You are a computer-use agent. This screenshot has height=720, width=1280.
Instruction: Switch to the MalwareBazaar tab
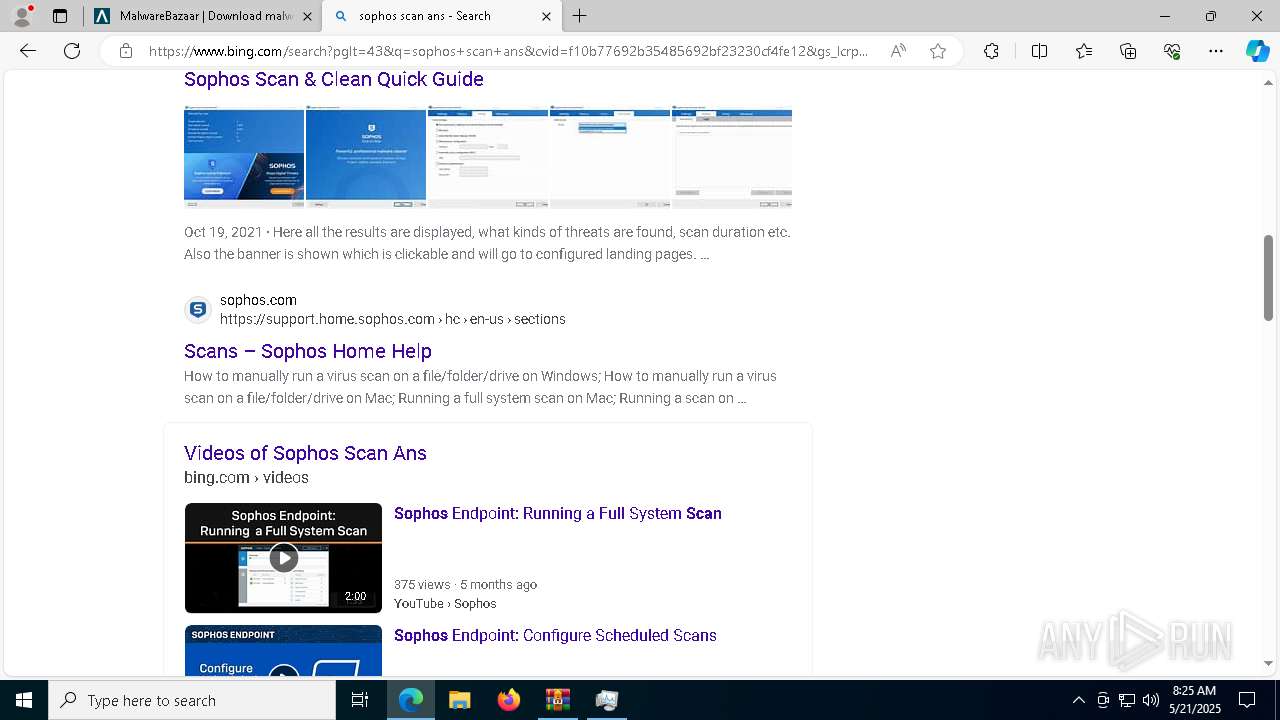click(x=202, y=16)
